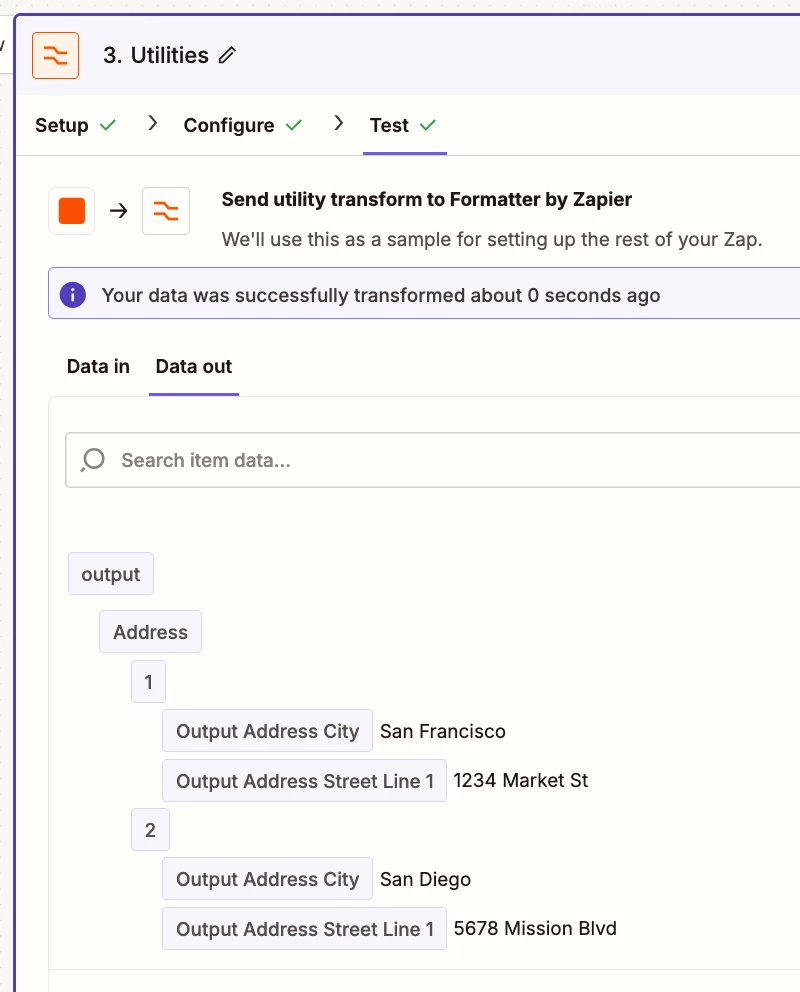Click the green checkmark beside Configure
Viewport: 800px width, 992px height.
[x=294, y=125]
